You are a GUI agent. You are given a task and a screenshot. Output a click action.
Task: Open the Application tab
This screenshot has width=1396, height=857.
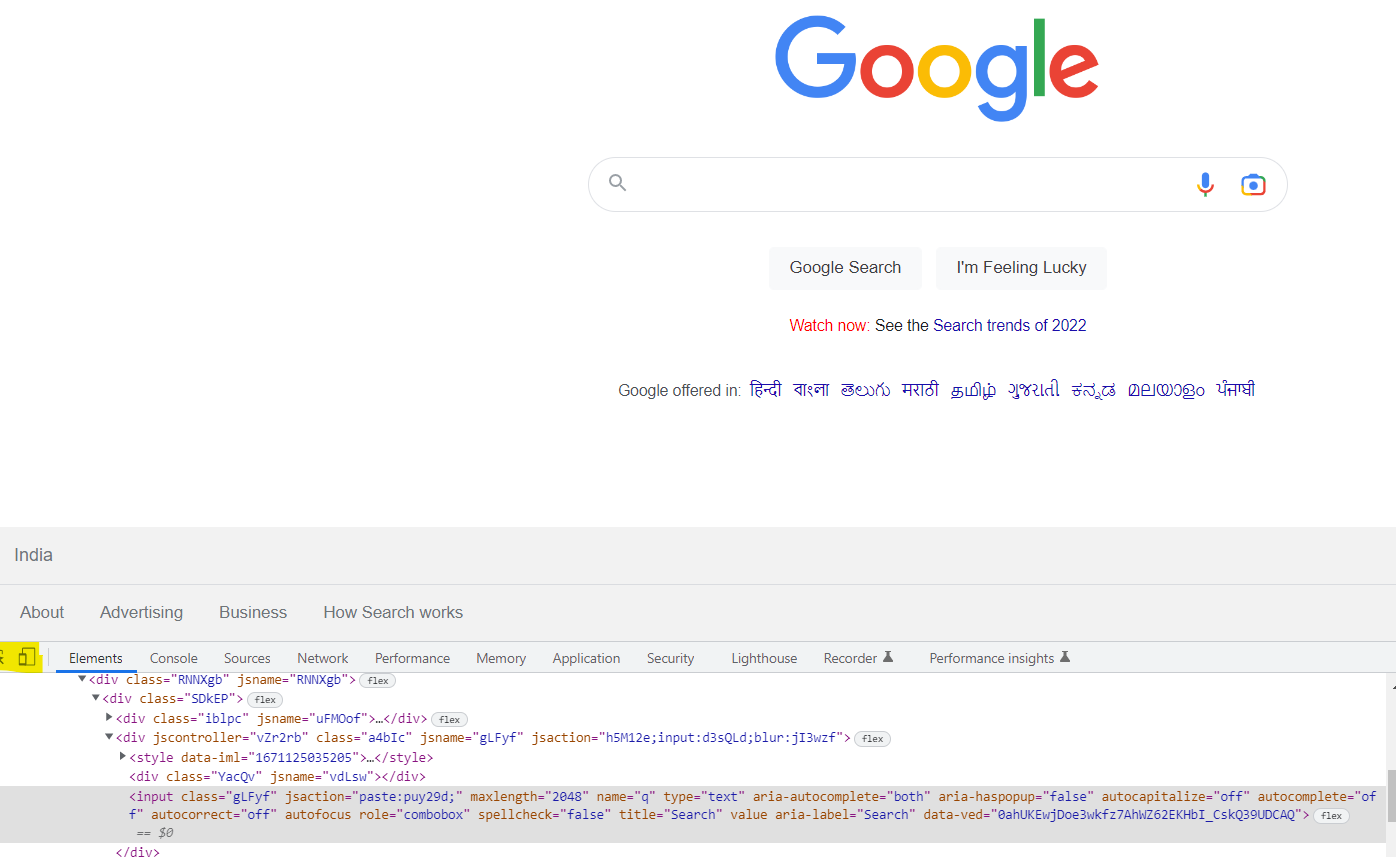tap(586, 658)
